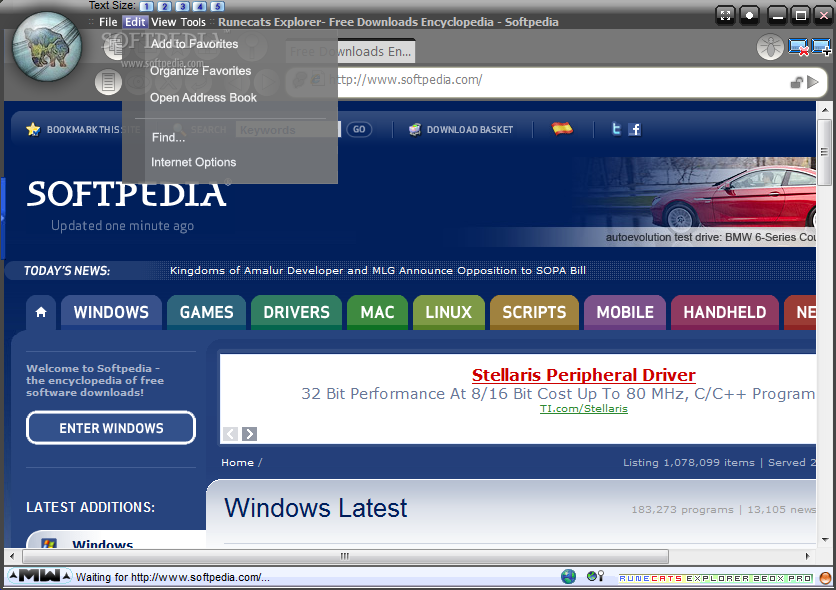Choose Add to Favorites from Edit menu
The height and width of the screenshot is (590, 836).
coord(194,44)
